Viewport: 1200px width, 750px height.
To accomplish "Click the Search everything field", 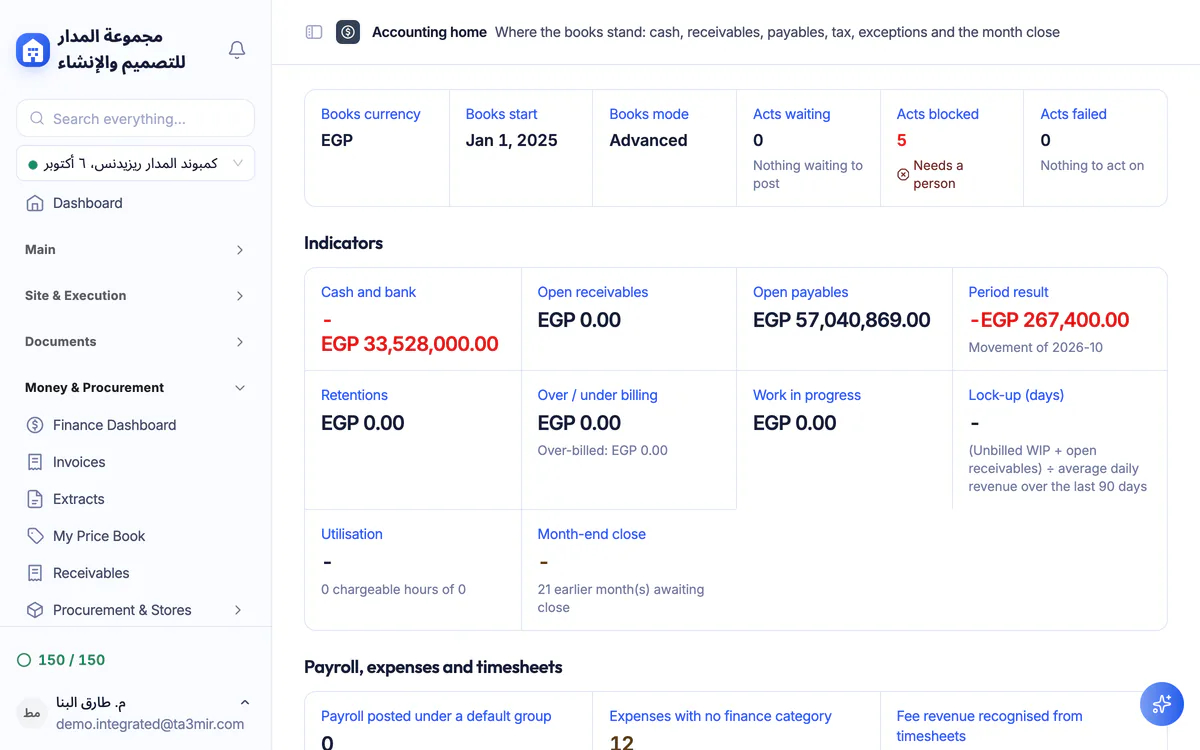I will click(x=135, y=118).
